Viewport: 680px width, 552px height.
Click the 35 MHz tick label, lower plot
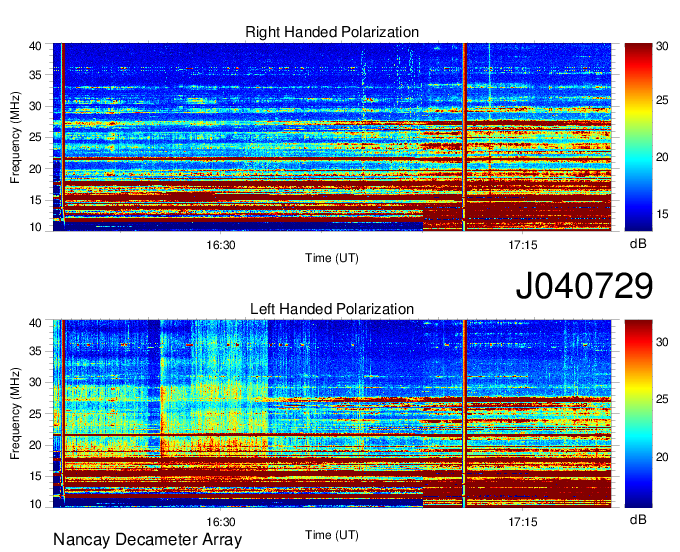pyautogui.click(x=35, y=351)
